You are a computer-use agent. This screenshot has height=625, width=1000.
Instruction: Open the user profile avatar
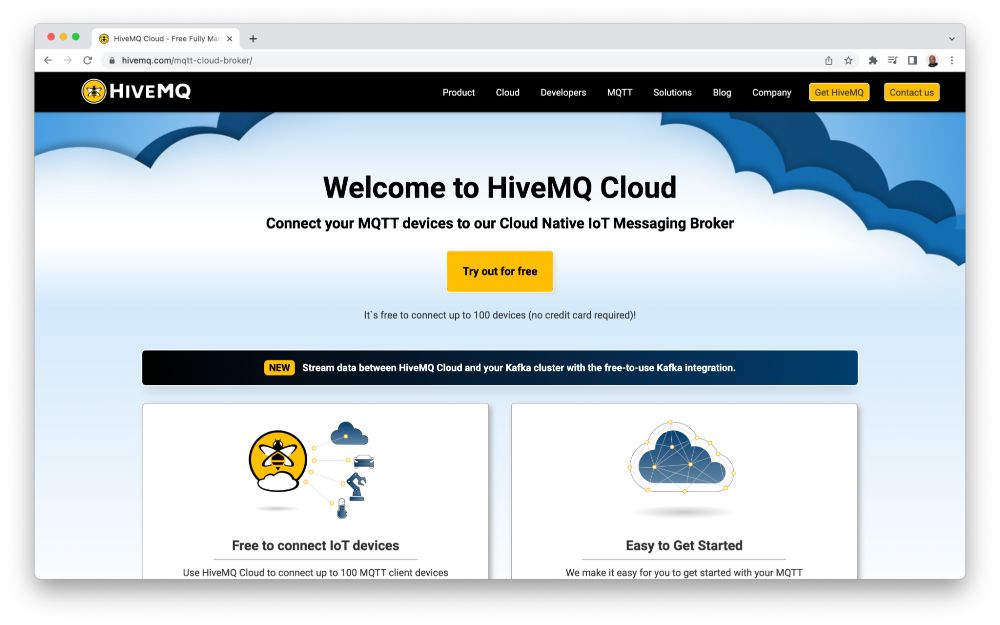coord(932,61)
